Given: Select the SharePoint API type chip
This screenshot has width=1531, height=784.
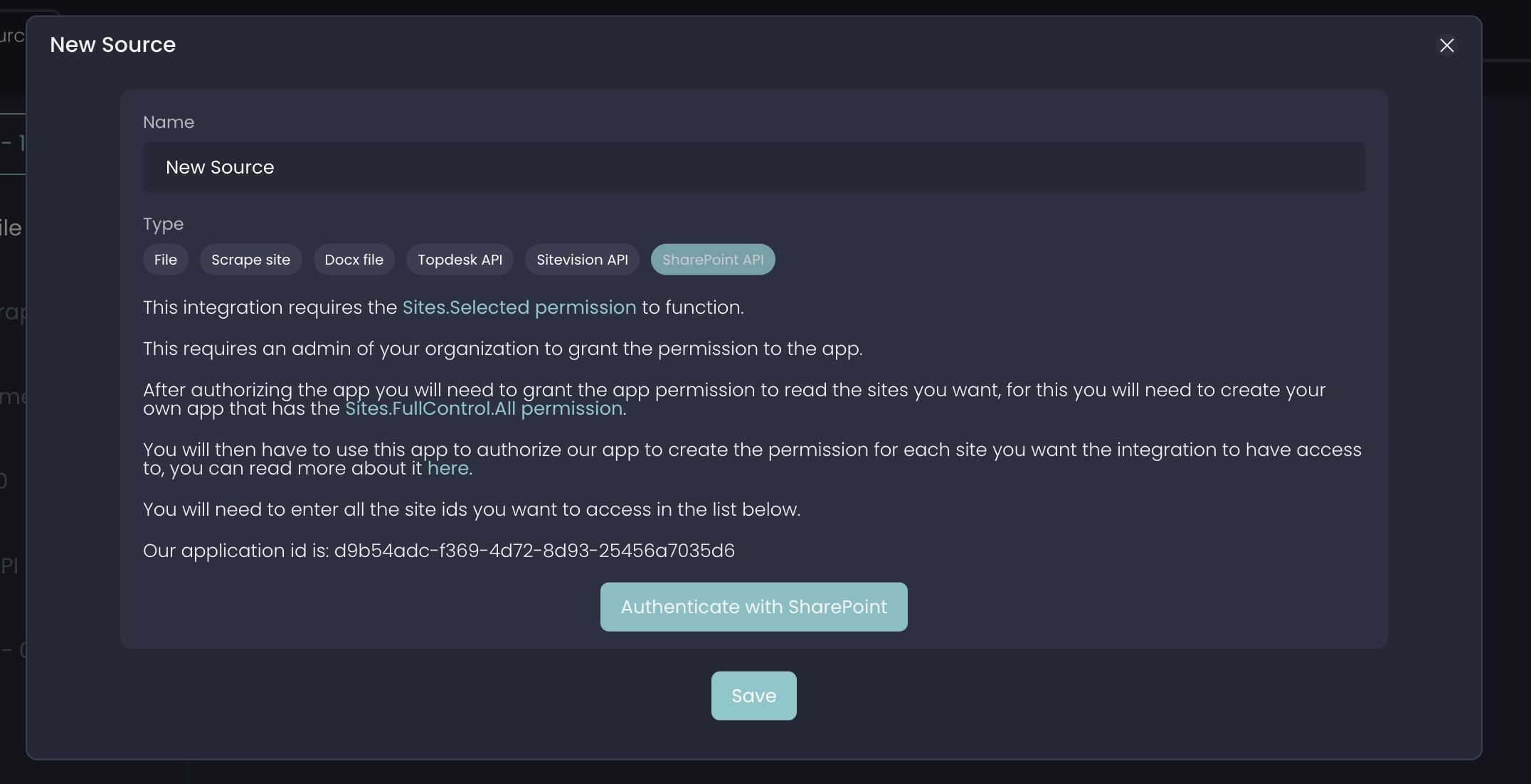Looking at the screenshot, I should [713, 260].
